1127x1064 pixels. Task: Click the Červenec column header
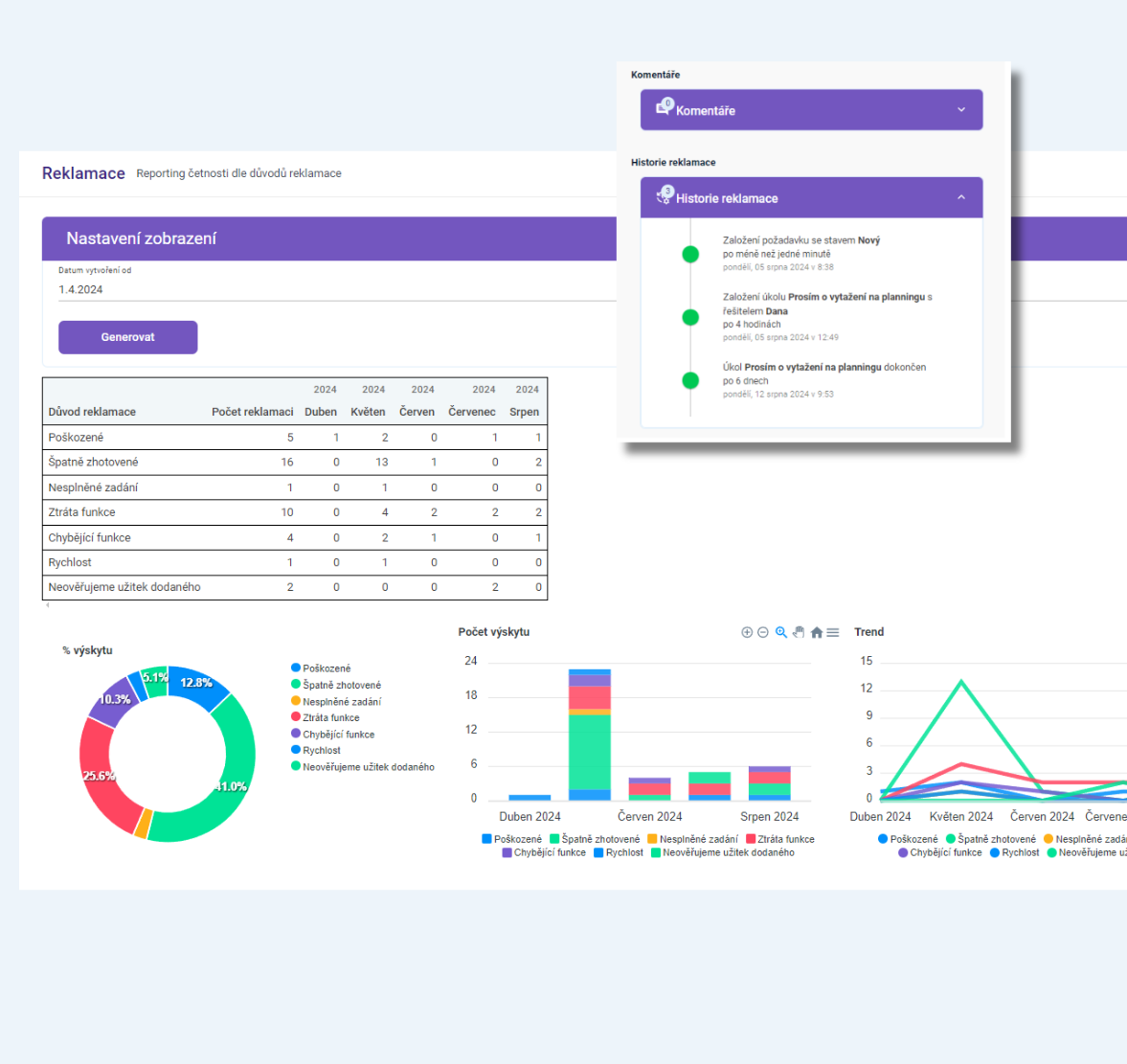[472, 412]
